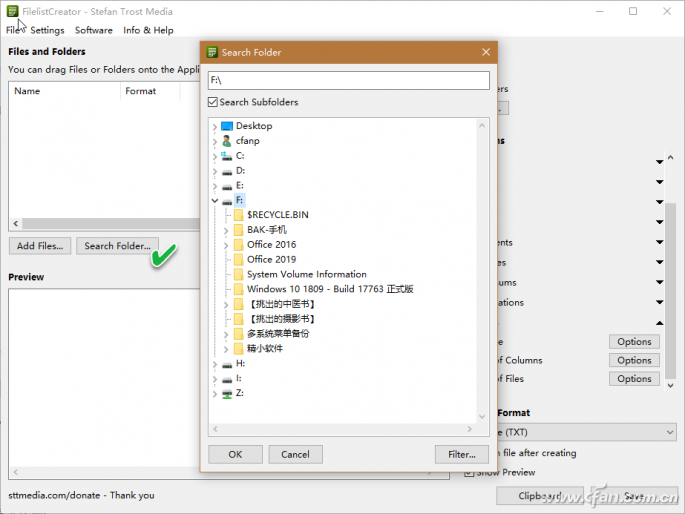685x514 pixels.
Task: Expand the Office 2016 folder node
Action: (x=226, y=245)
